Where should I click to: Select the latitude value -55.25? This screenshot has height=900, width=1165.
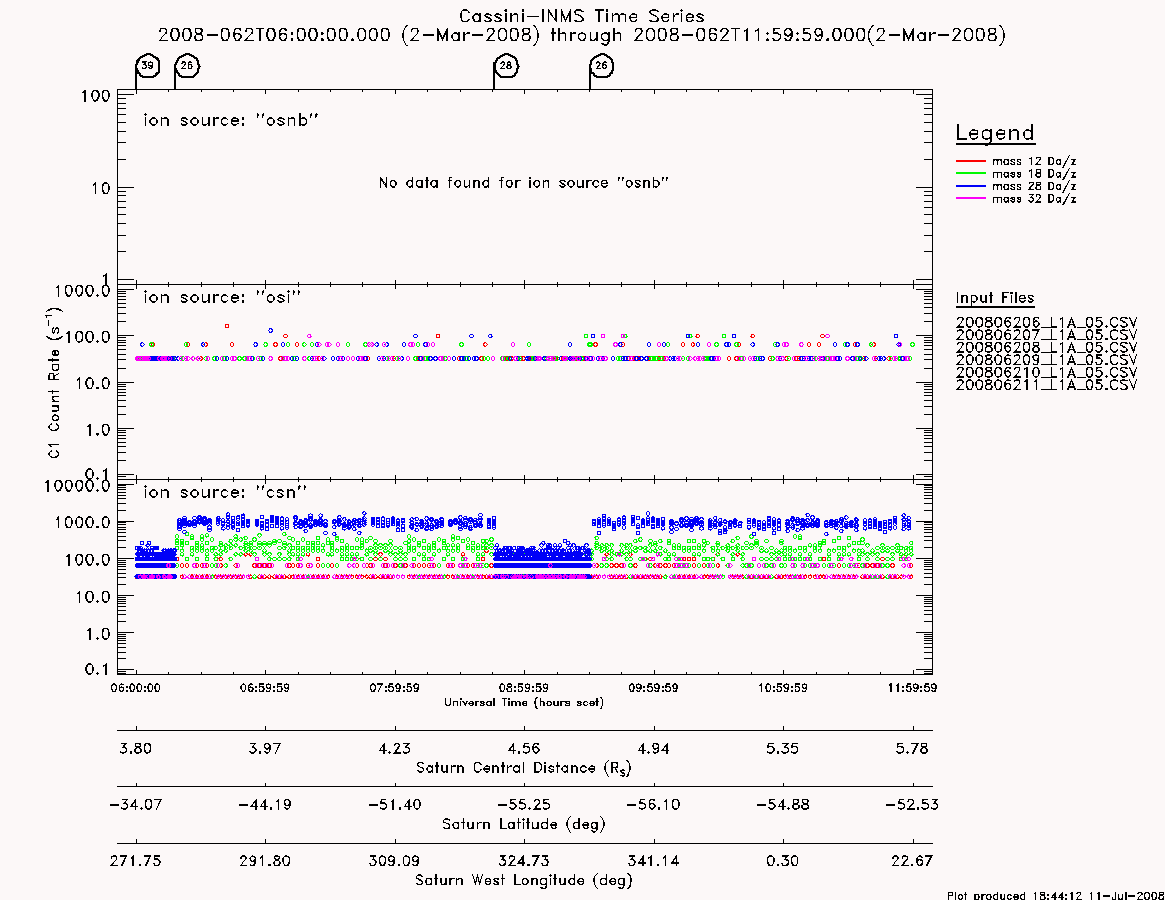[x=524, y=805]
